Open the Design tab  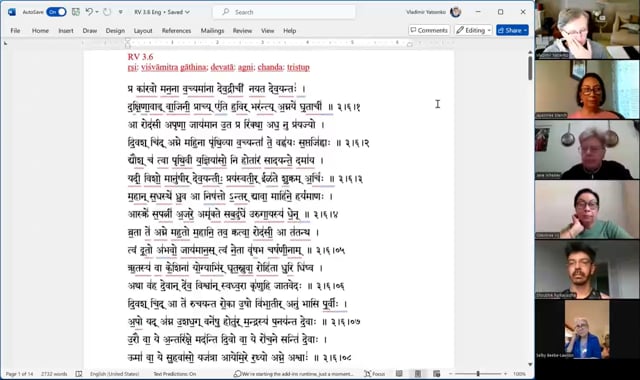click(x=115, y=31)
